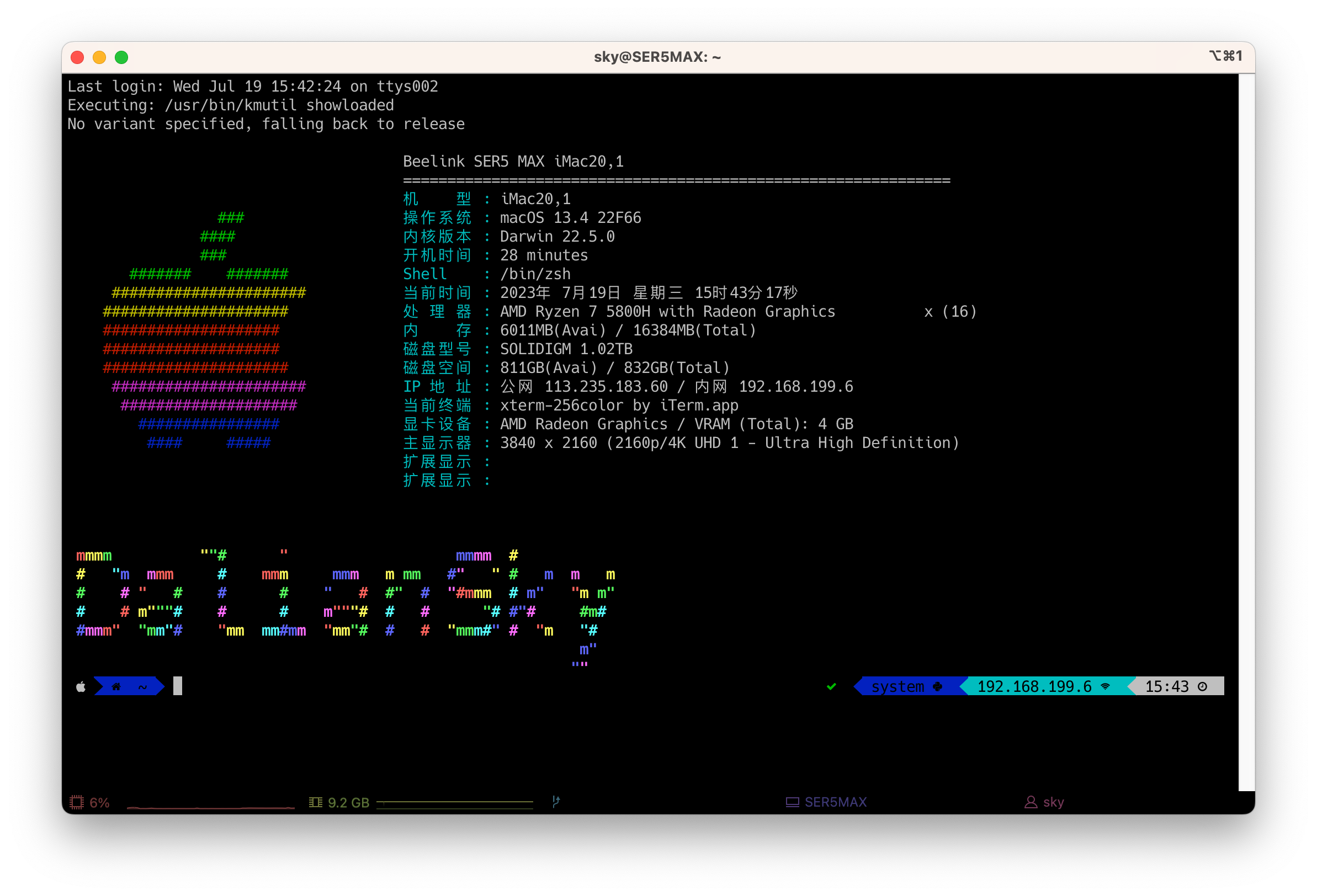Click the SER5MAX hostname label in status bar

point(835,802)
